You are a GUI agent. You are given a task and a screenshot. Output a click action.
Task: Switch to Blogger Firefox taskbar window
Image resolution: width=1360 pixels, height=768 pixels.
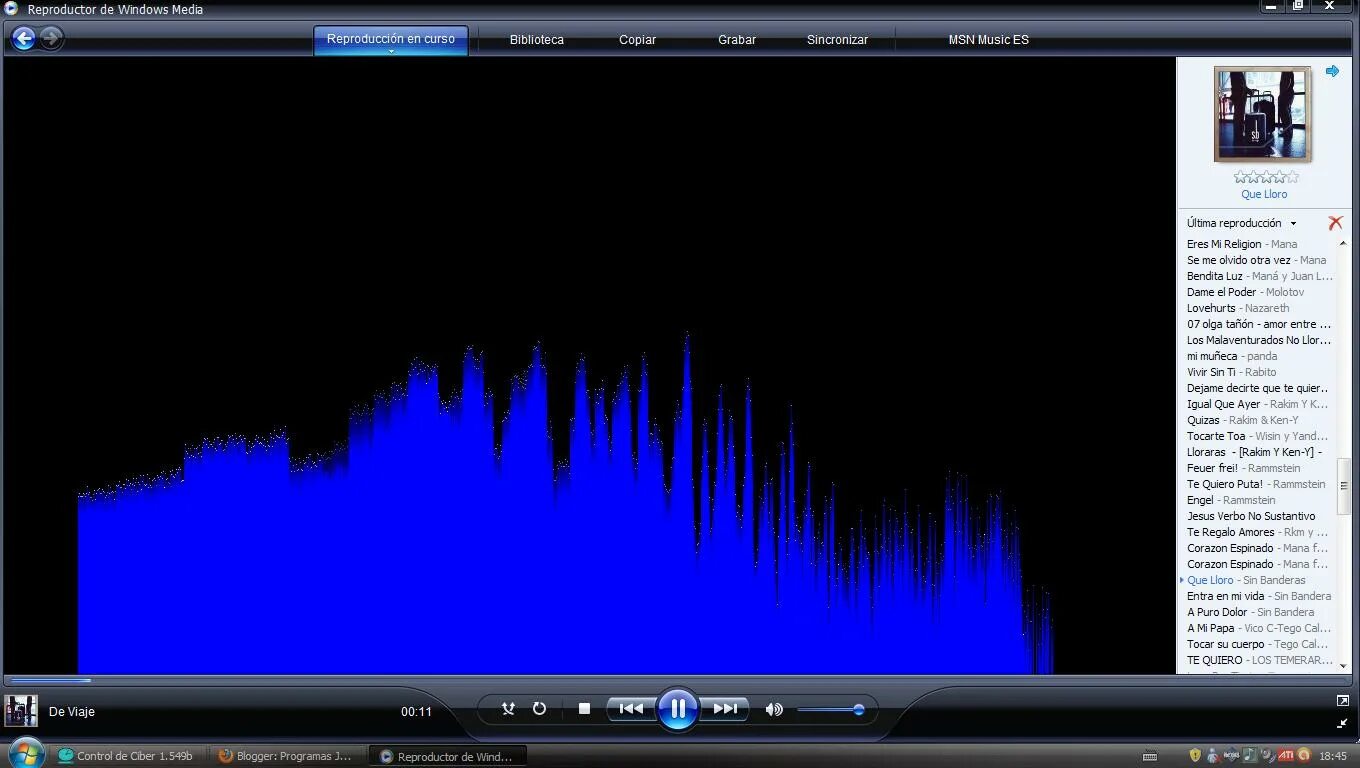pyautogui.click(x=288, y=756)
